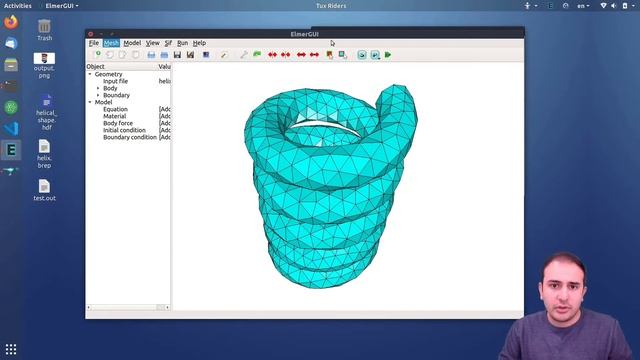Click the Wi-Fi network indicator
Viewport: 640px width, 360px height.
click(x=603, y=6)
